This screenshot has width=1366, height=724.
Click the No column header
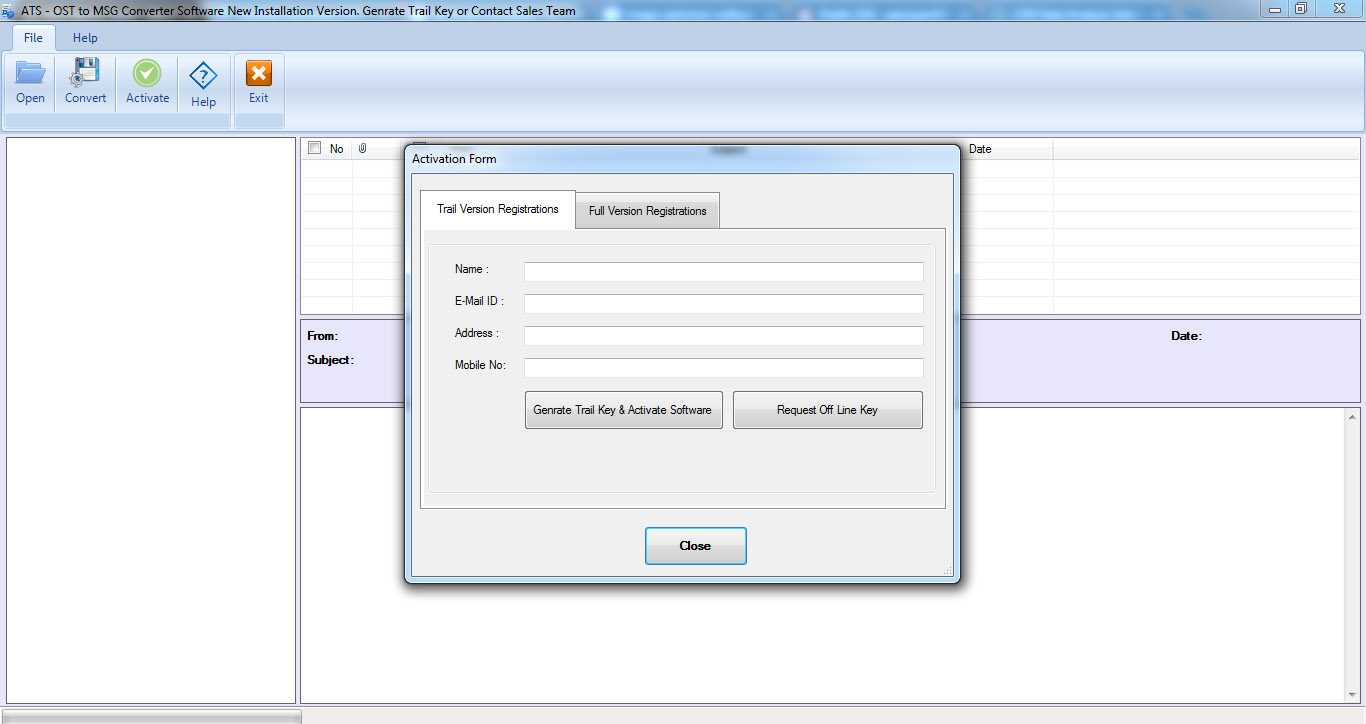click(337, 149)
